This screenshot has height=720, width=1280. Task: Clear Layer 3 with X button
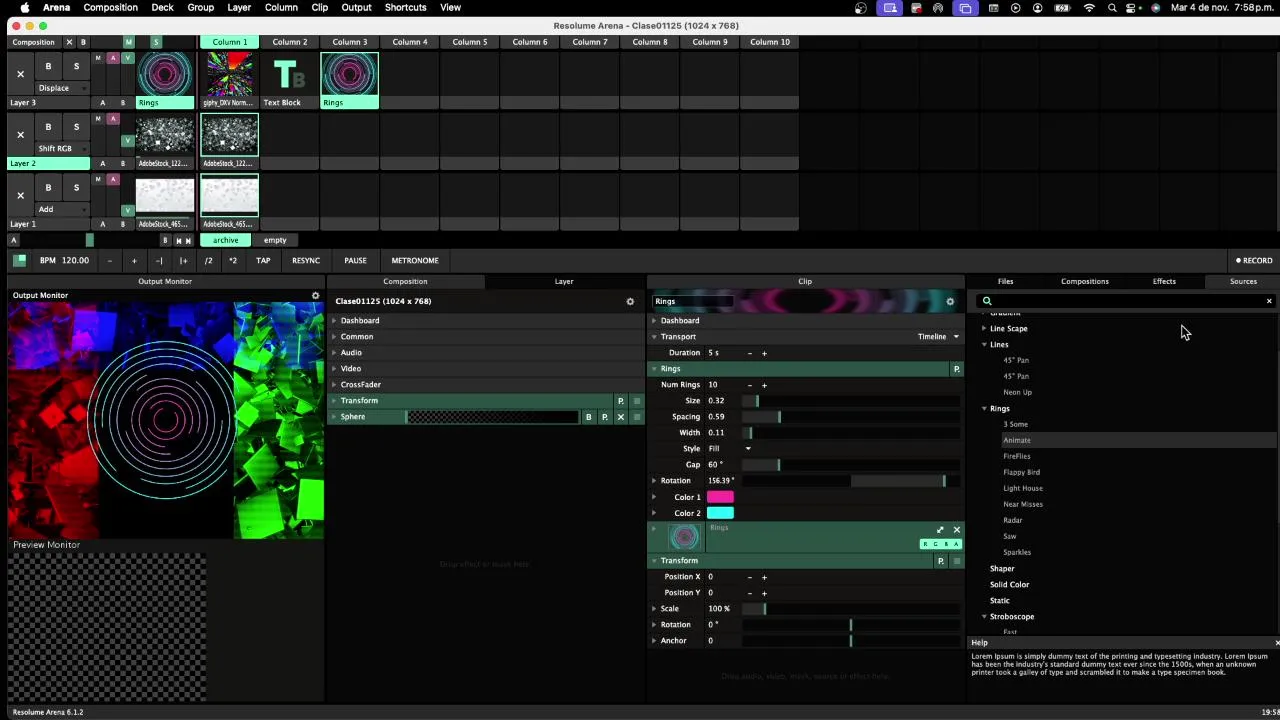[20, 74]
